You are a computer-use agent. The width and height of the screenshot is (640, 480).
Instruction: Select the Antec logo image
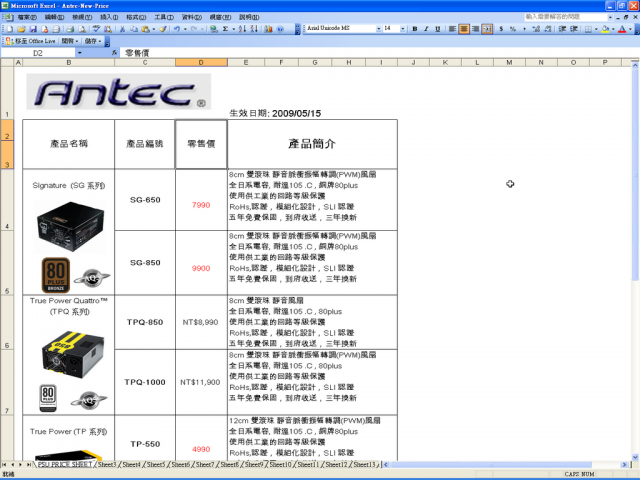(119, 92)
